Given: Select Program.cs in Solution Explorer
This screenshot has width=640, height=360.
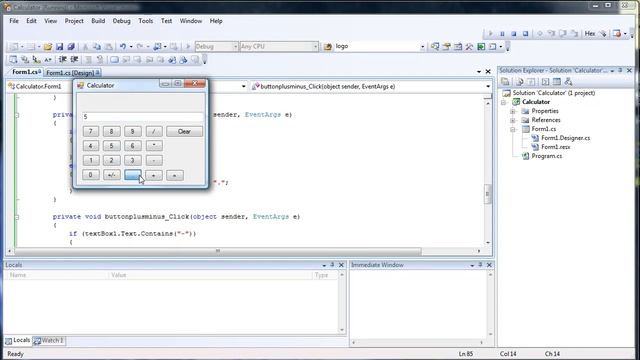Looking at the screenshot, I should pyautogui.click(x=547, y=156).
